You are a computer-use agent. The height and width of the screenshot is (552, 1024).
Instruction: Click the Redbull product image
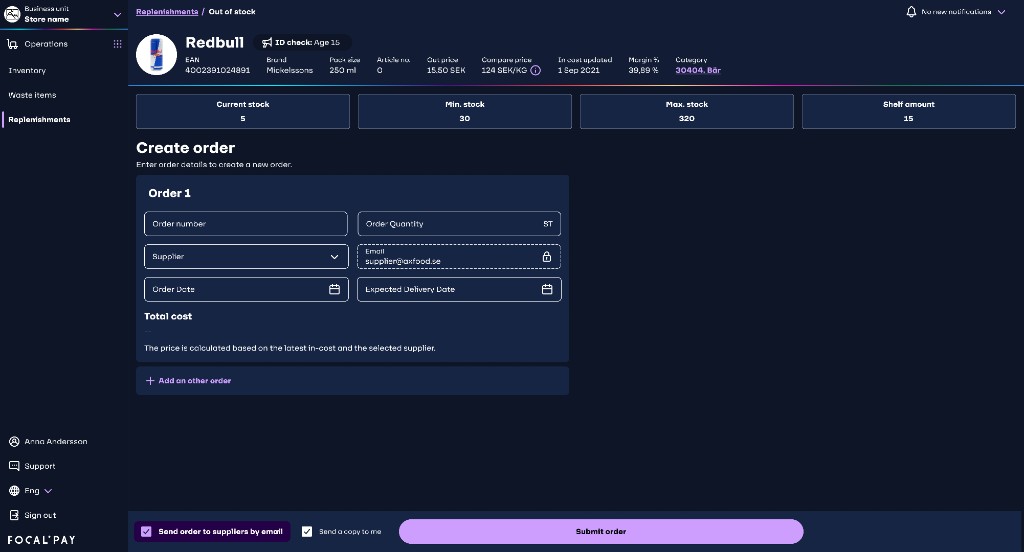tap(156, 54)
